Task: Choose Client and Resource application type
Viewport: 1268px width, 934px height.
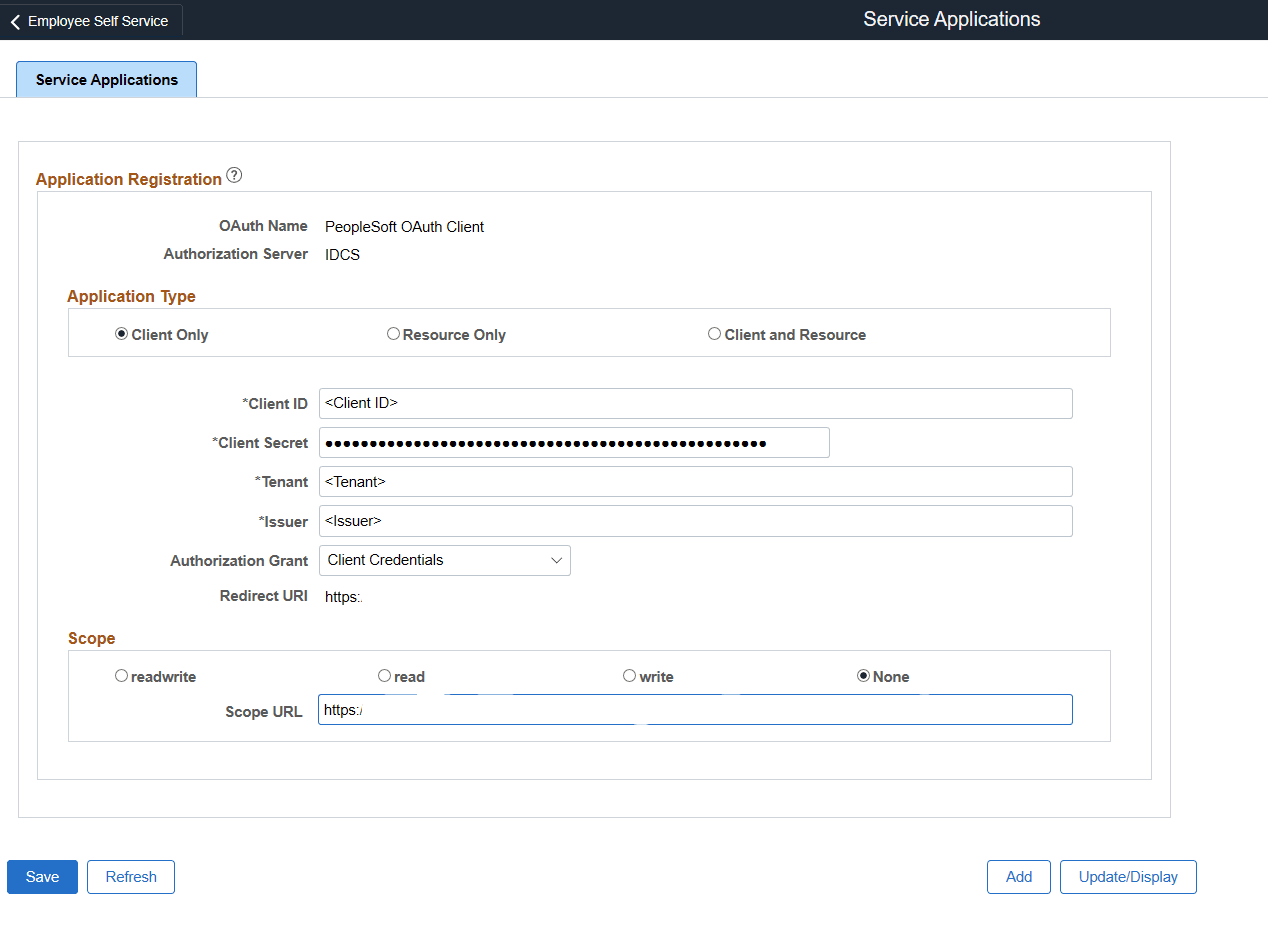Action: 715,334
